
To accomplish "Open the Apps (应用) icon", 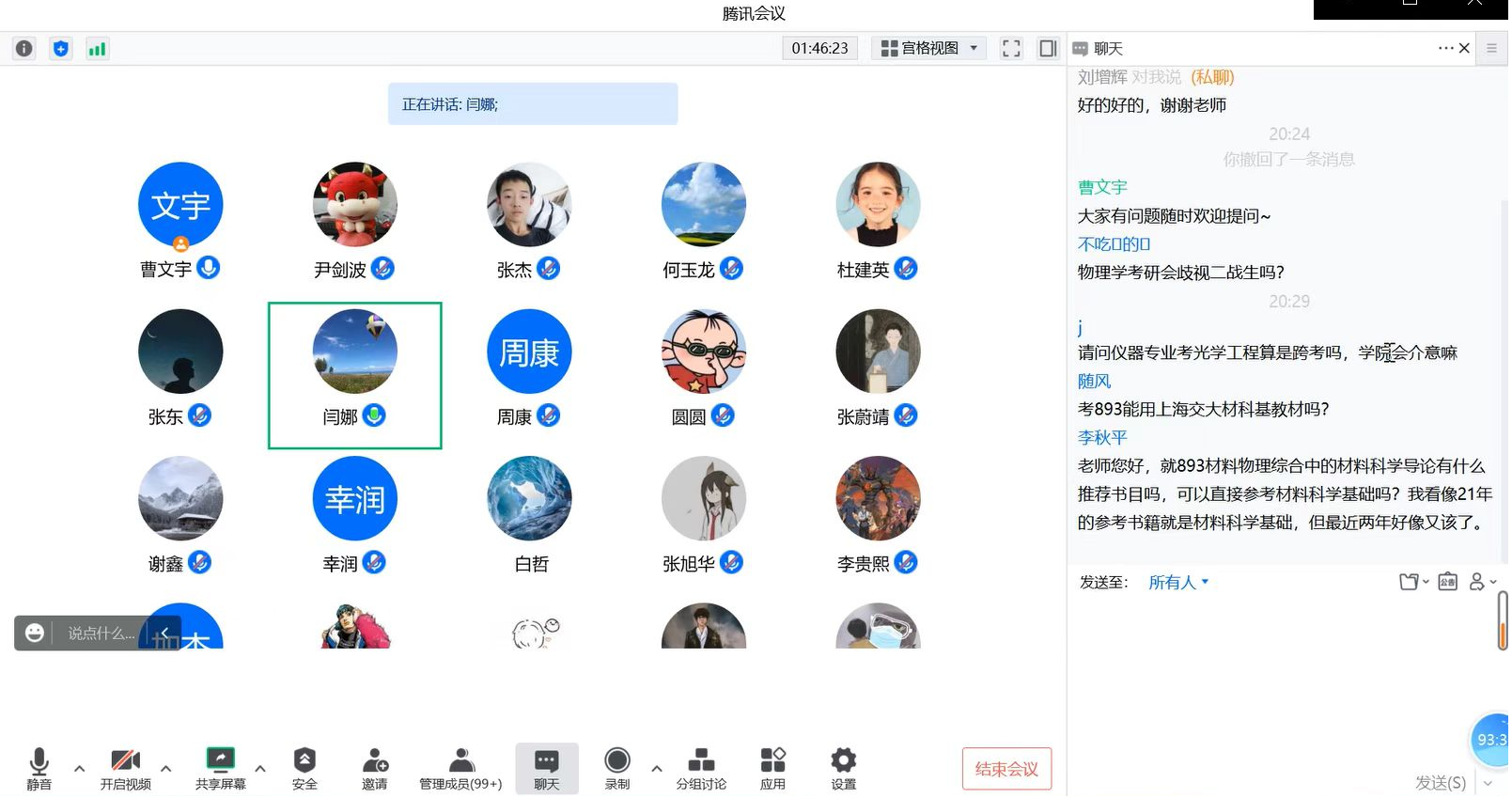I will tap(772, 768).
